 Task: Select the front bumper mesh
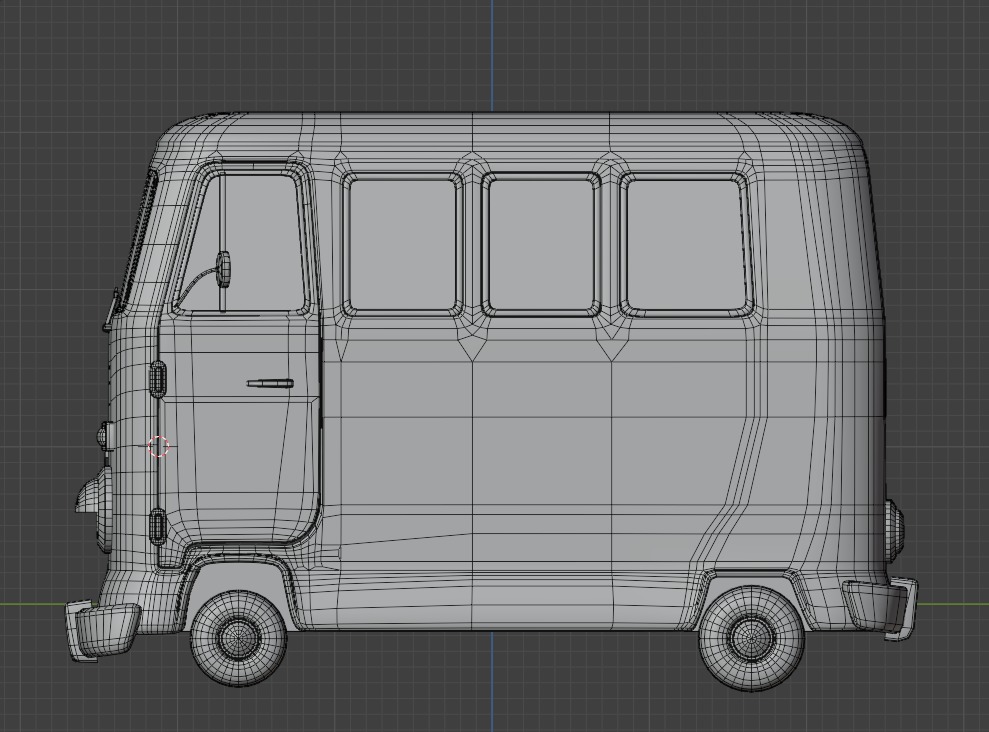click(102, 631)
